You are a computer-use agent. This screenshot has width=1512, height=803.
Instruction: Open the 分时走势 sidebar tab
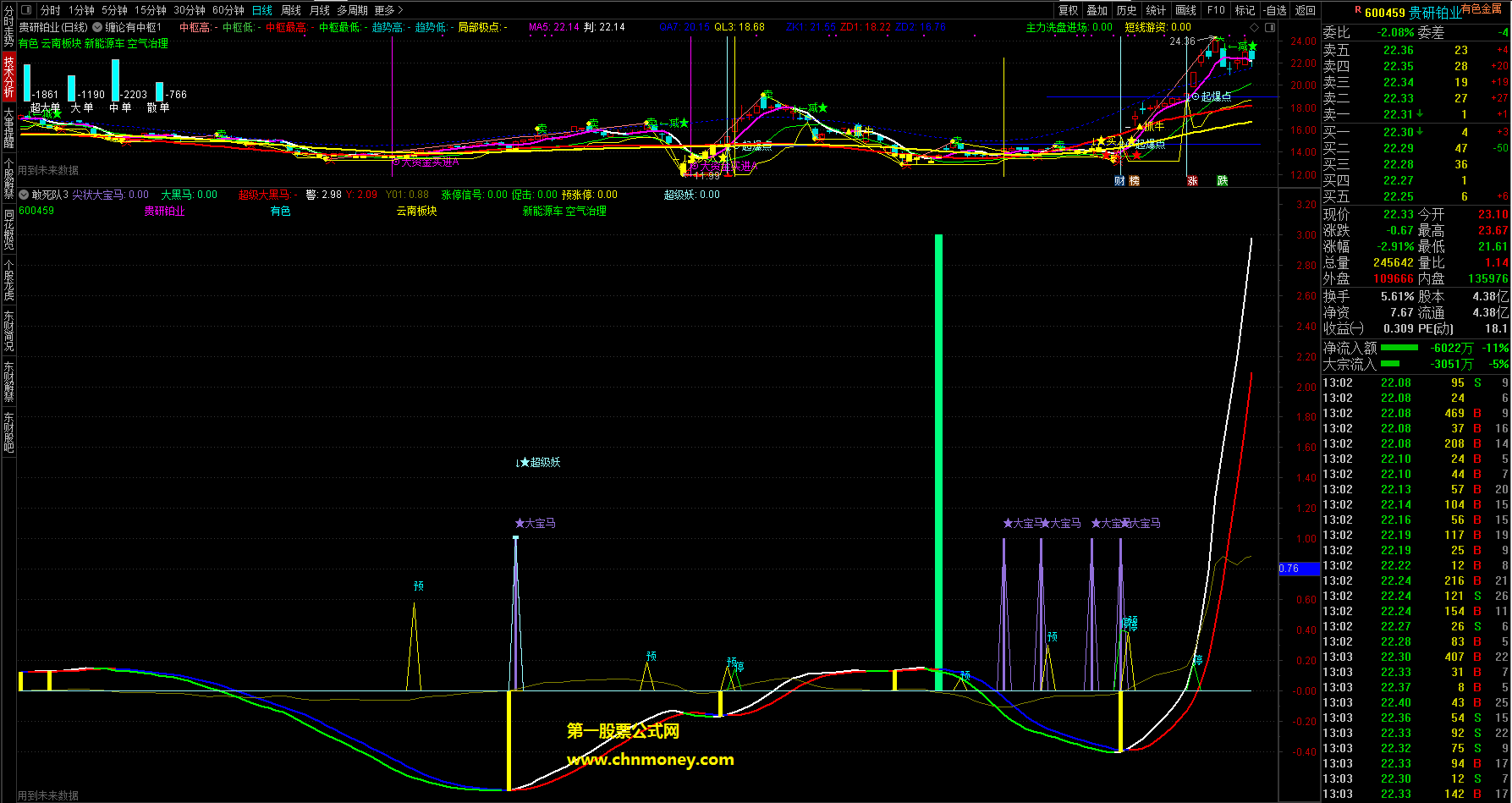8,26
